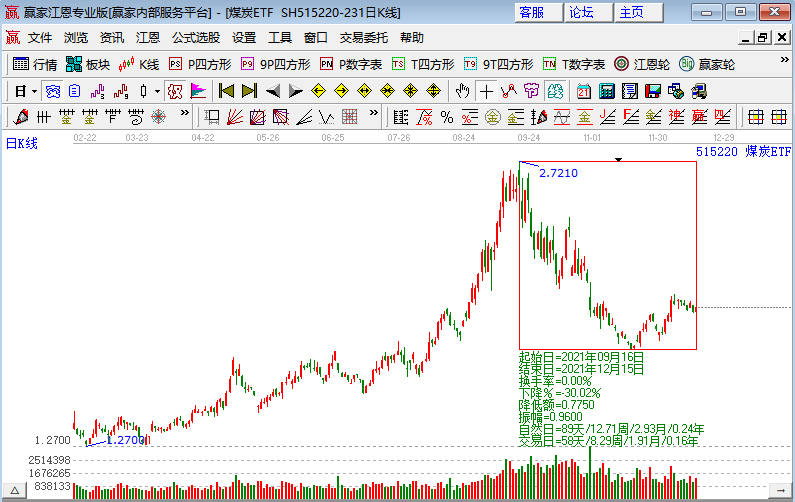Toggle the red 权 adjustment icon
The image size is (795, 502).
point(175,92)
